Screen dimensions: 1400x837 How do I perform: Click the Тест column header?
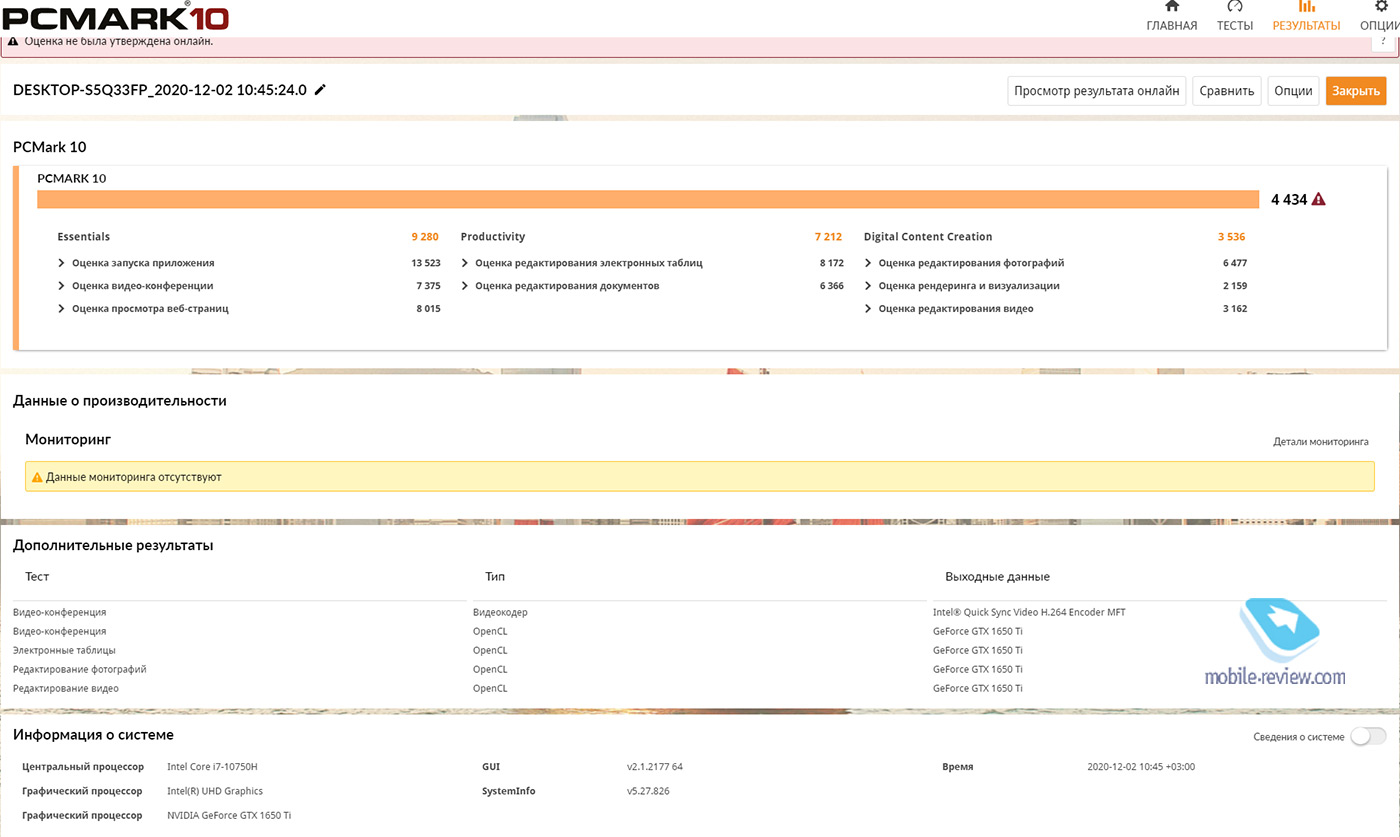(37, 577)
